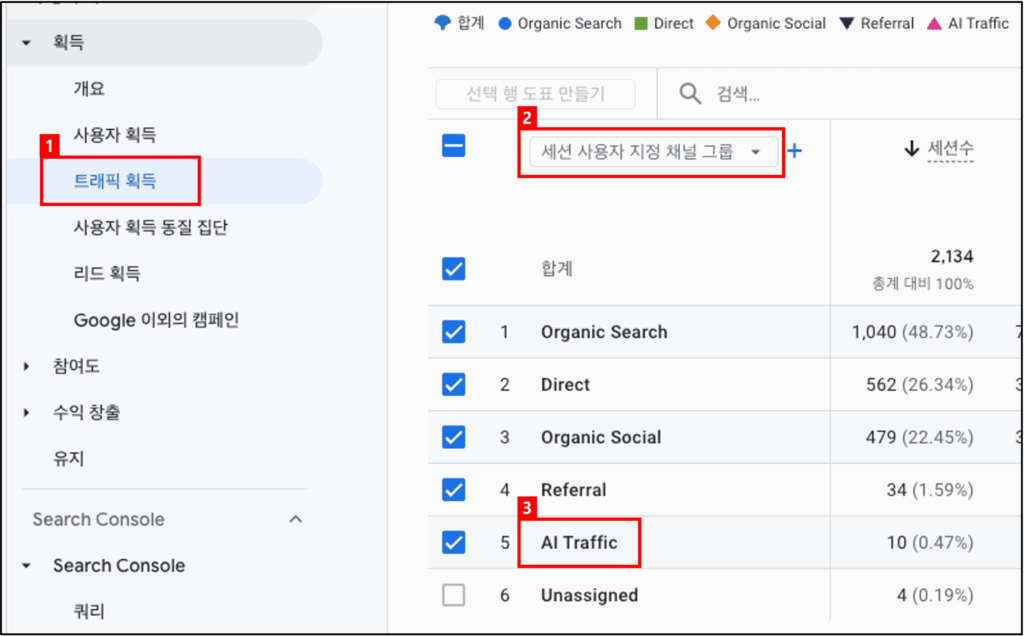Open the 트래픽 획득 report
Viewport: 1024px width, 636px height.
pos(115,181)
